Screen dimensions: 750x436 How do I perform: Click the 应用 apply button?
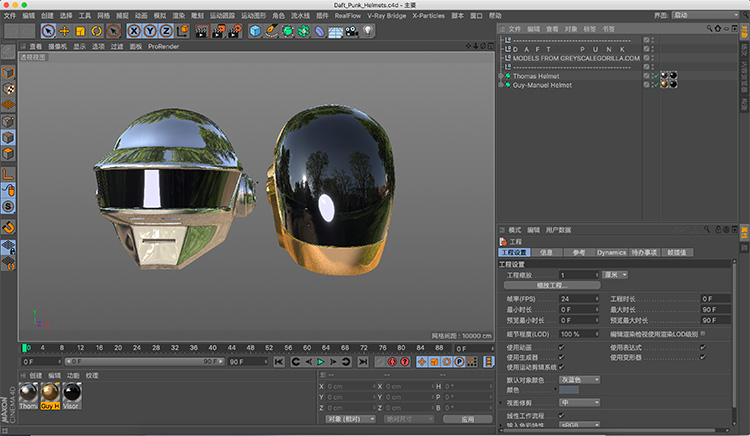pyautogui.click(x=467, y=419)
